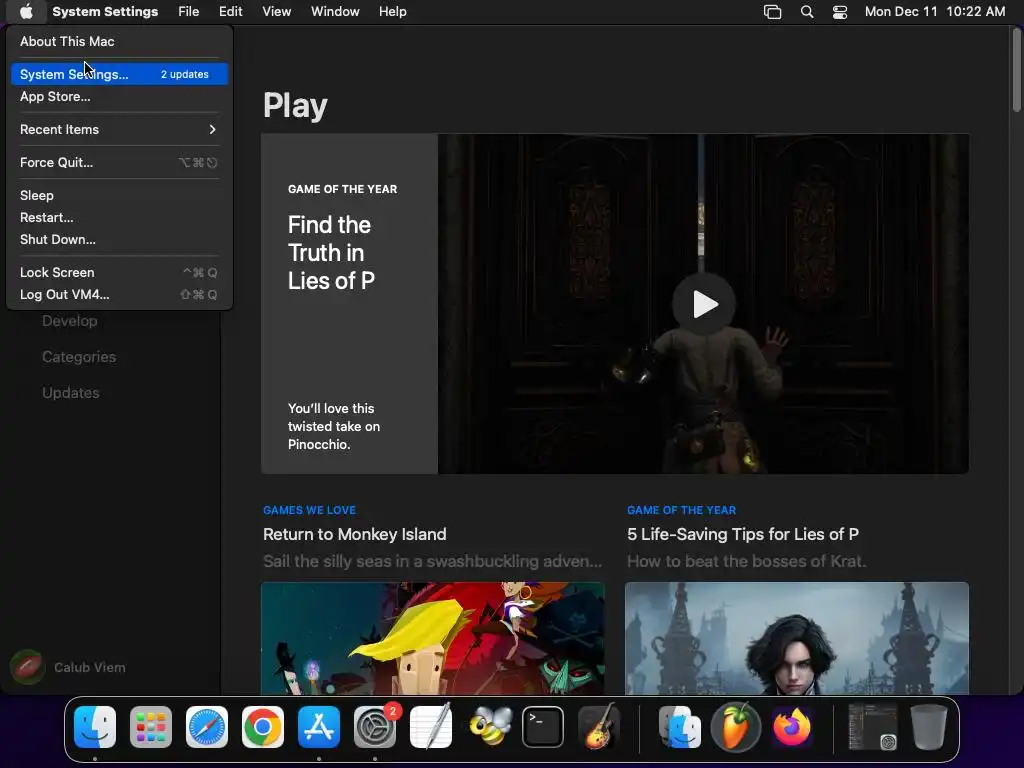Launch the bee app in the dock

coord(490,727)
